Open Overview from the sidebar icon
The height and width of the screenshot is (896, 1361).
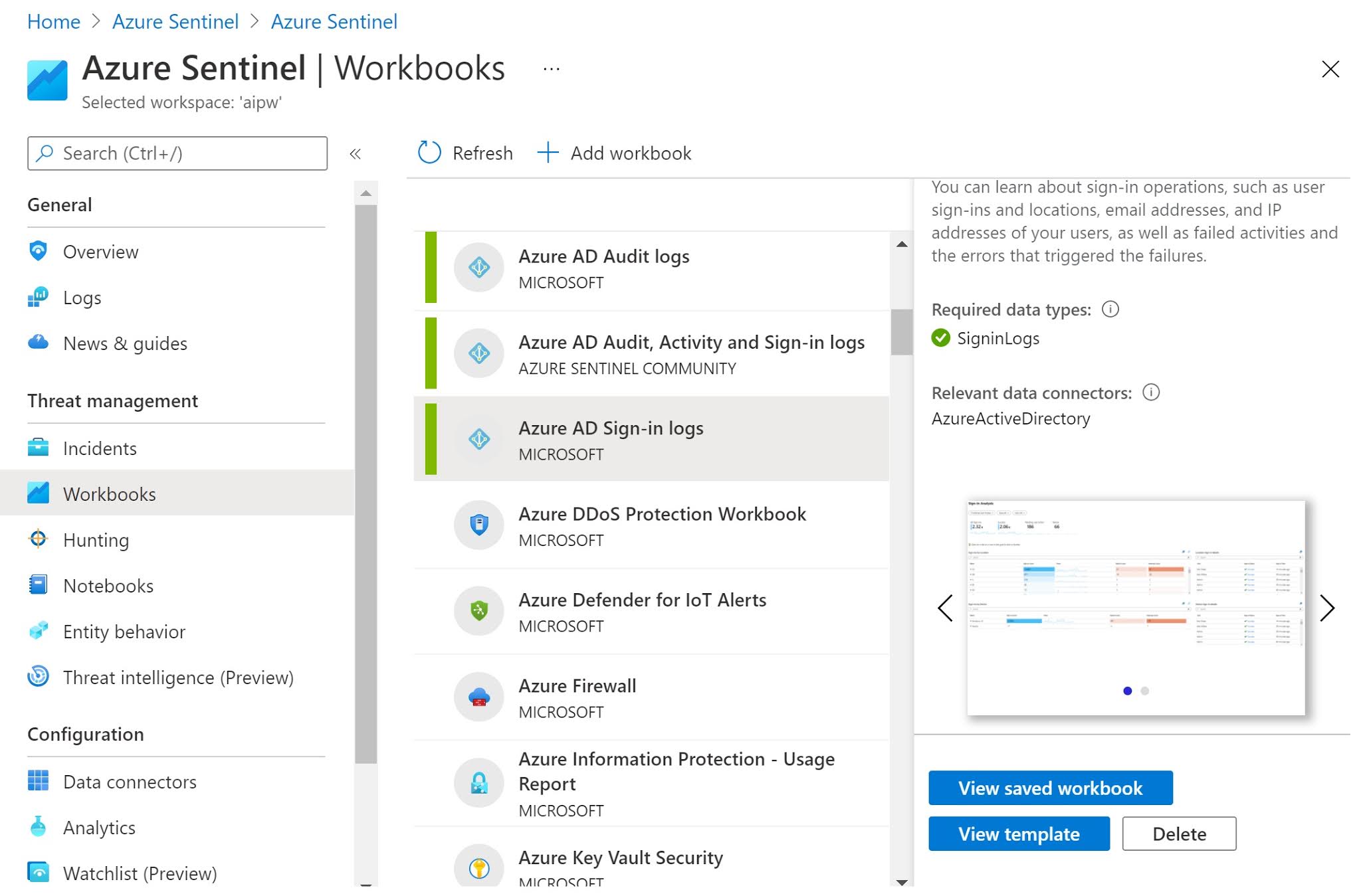39,252
